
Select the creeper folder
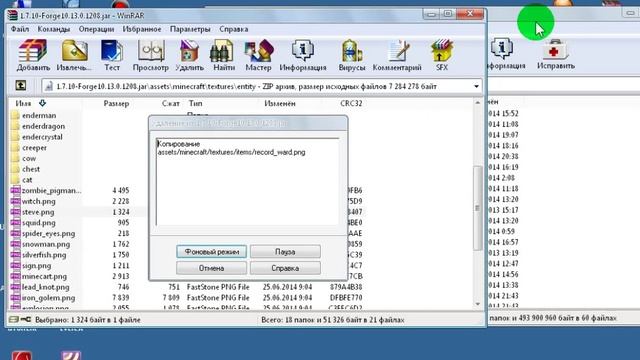[29, 148]
